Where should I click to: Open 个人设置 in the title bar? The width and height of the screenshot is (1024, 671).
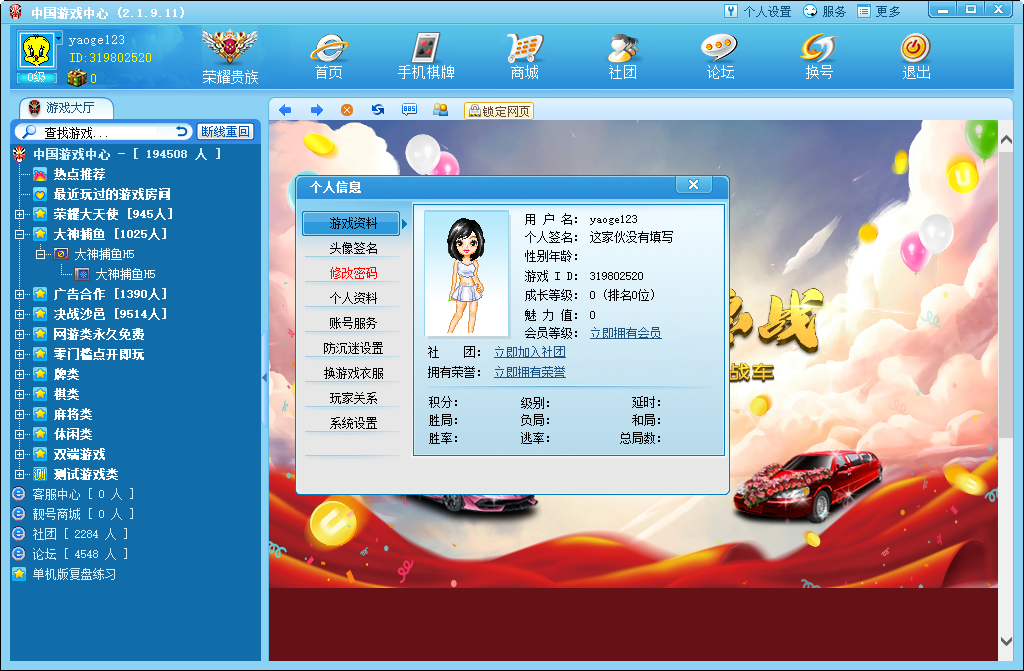tap(758, 12)
